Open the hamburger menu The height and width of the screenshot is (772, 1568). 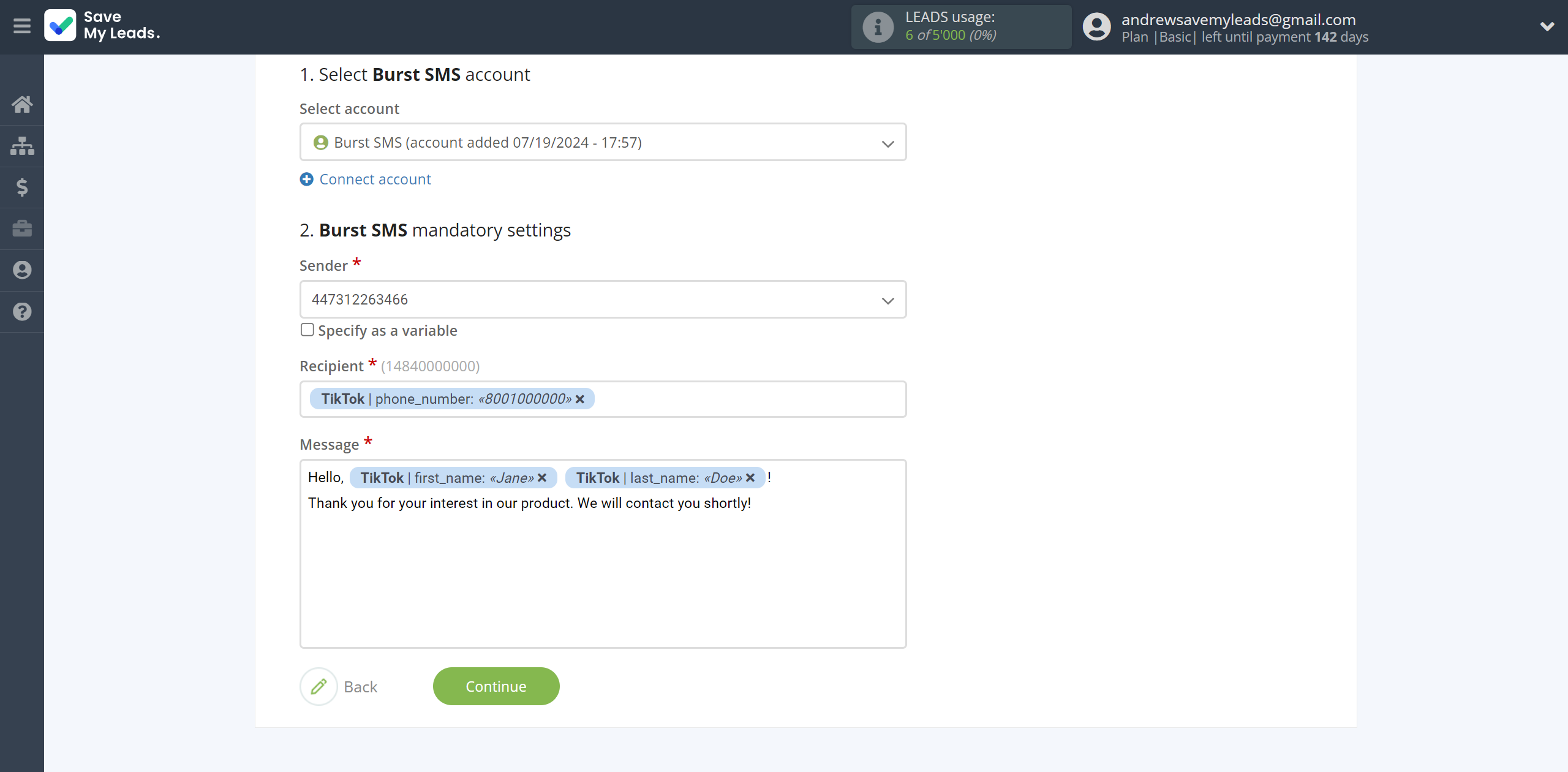[22, 26]
